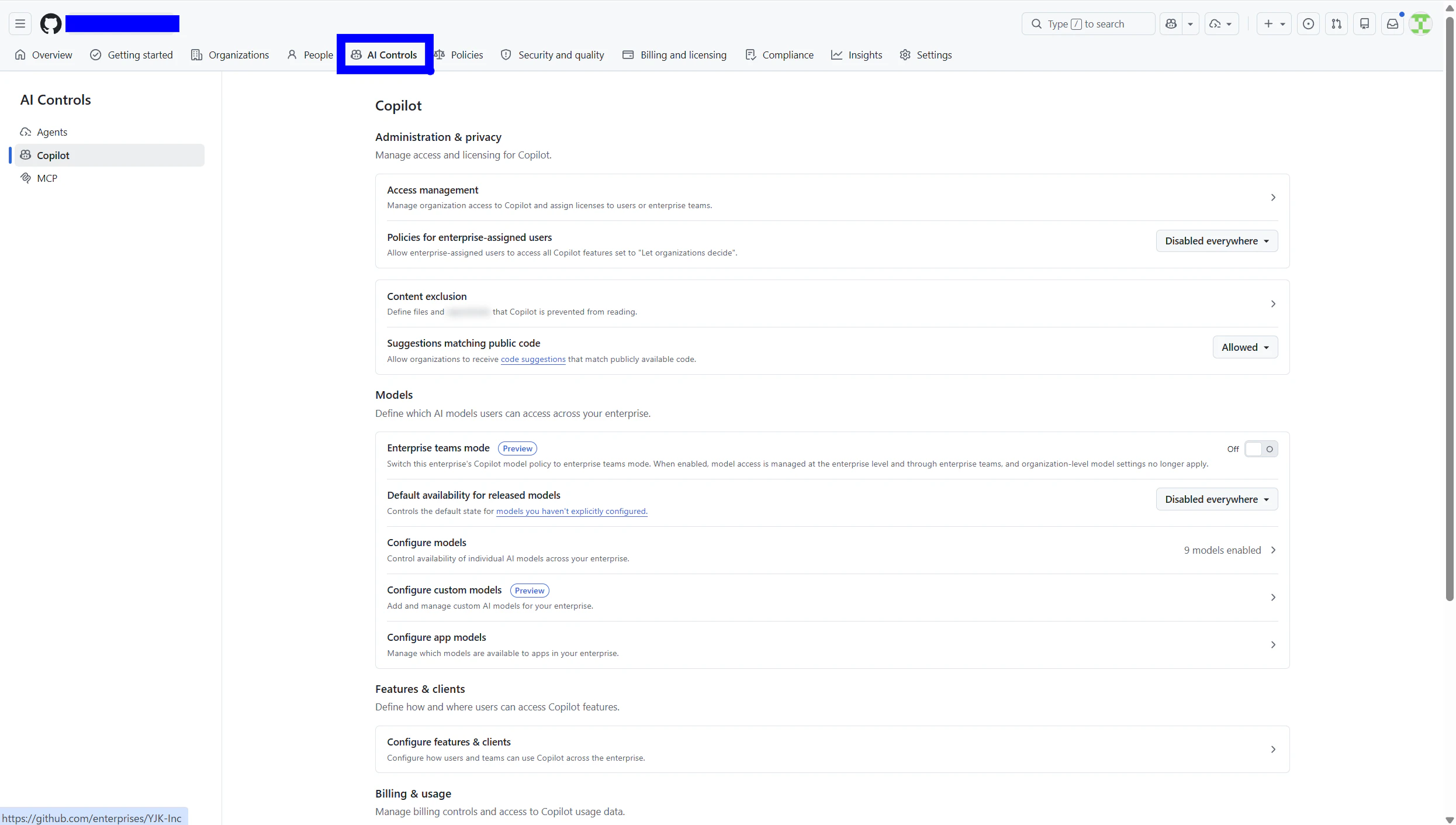Screen dimensions: 1456x825
Task: Click the Insights graph icon
Action: pos(837,55)
